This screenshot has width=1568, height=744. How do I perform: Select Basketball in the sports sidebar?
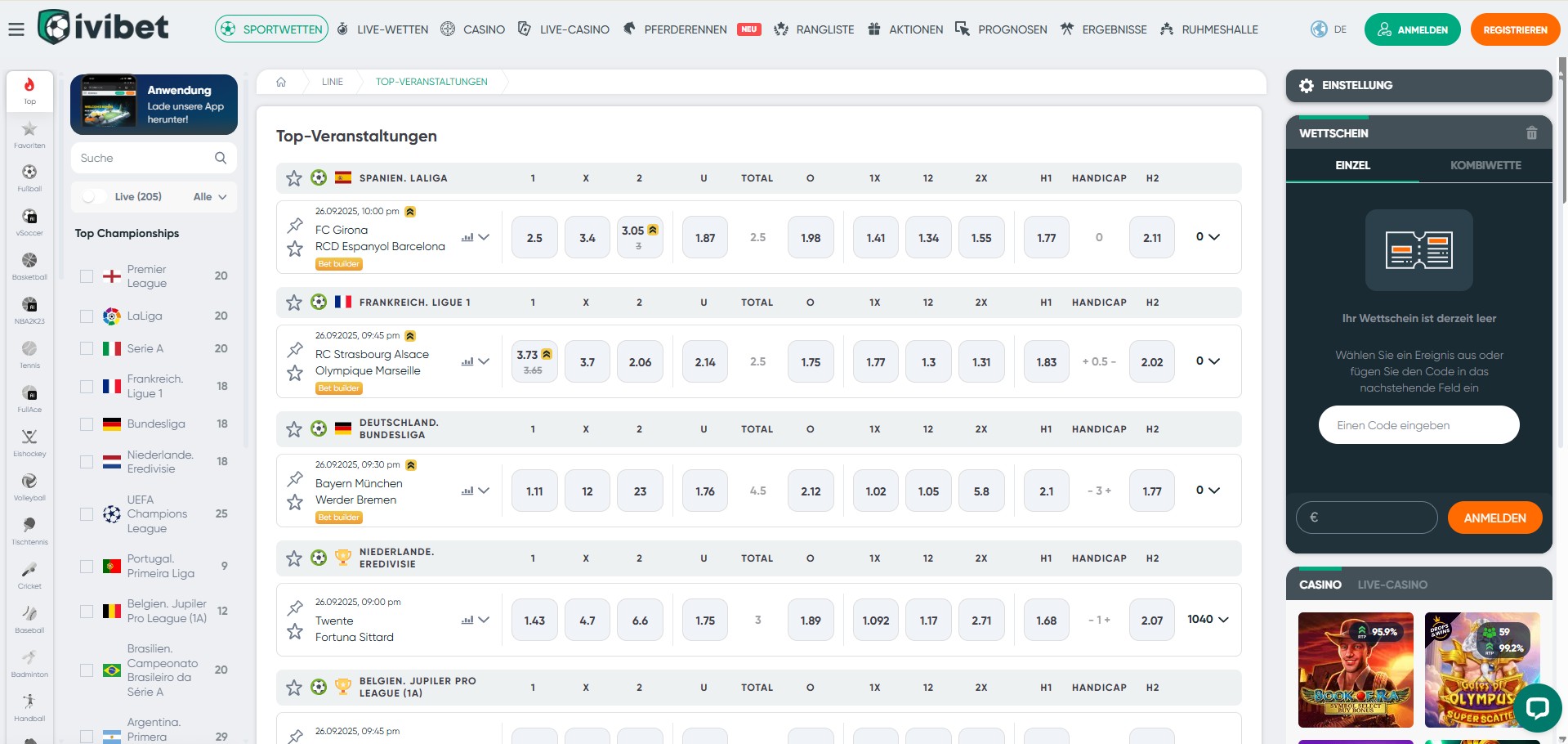click(29, 266)
